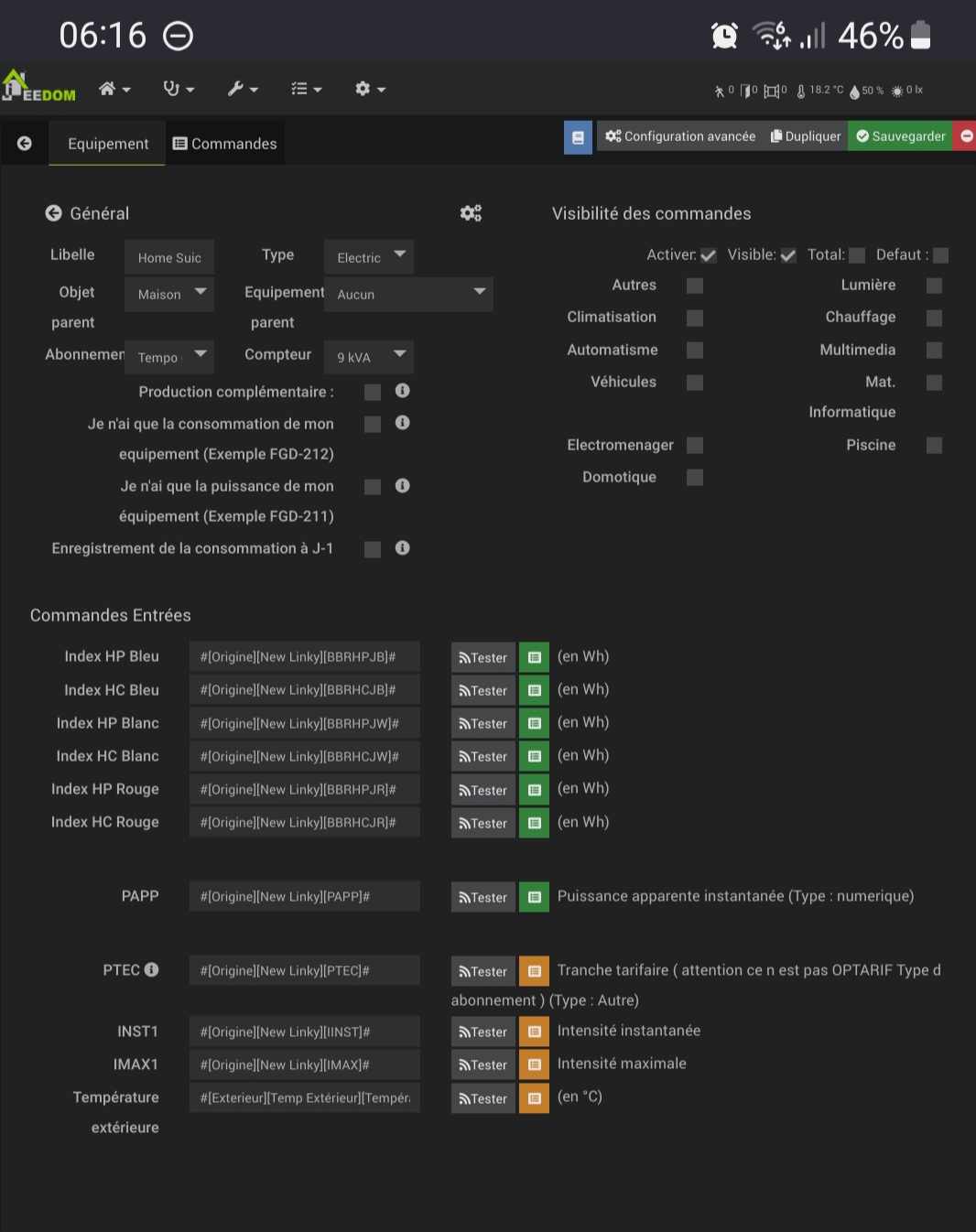Screen dimensions: 976x1232
Task: Open the Type dropdown showing Electric
Action: (x=369, y=257)
